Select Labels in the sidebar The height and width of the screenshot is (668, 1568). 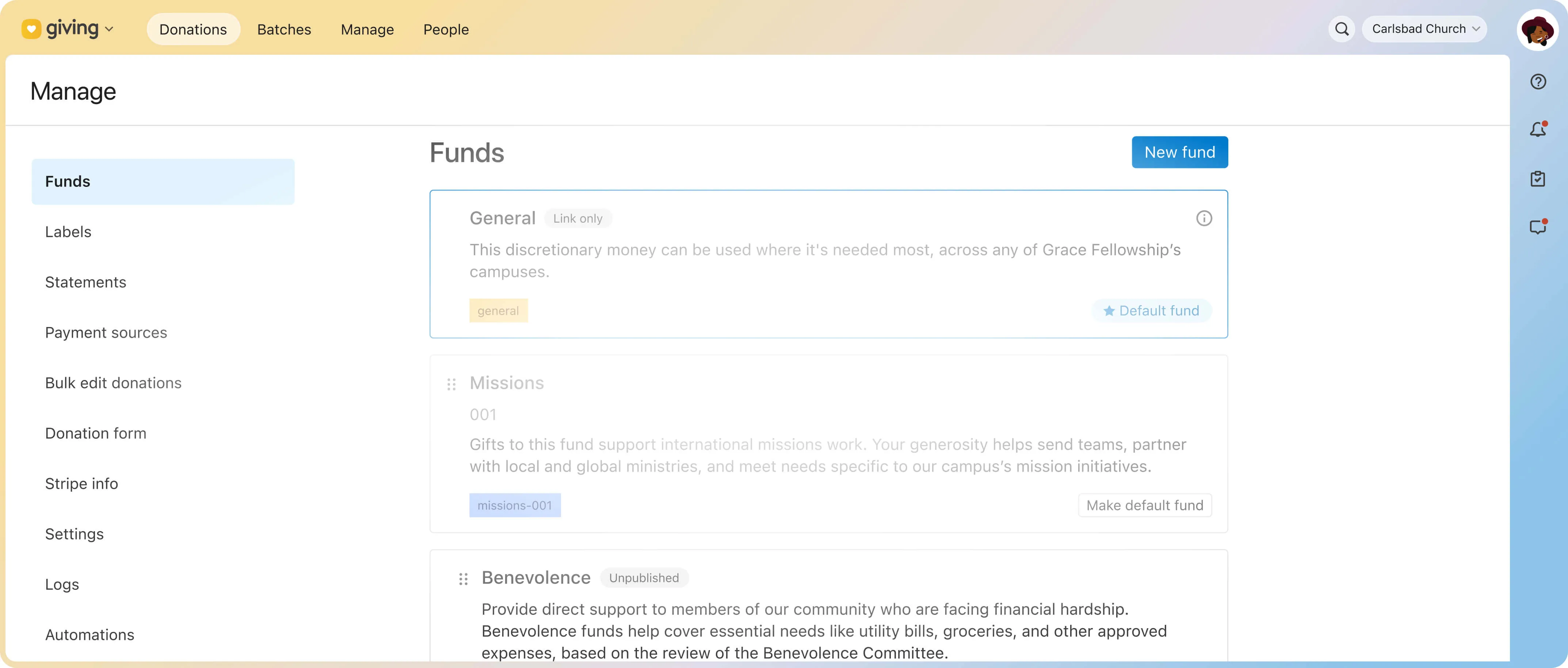coord(68,232)
